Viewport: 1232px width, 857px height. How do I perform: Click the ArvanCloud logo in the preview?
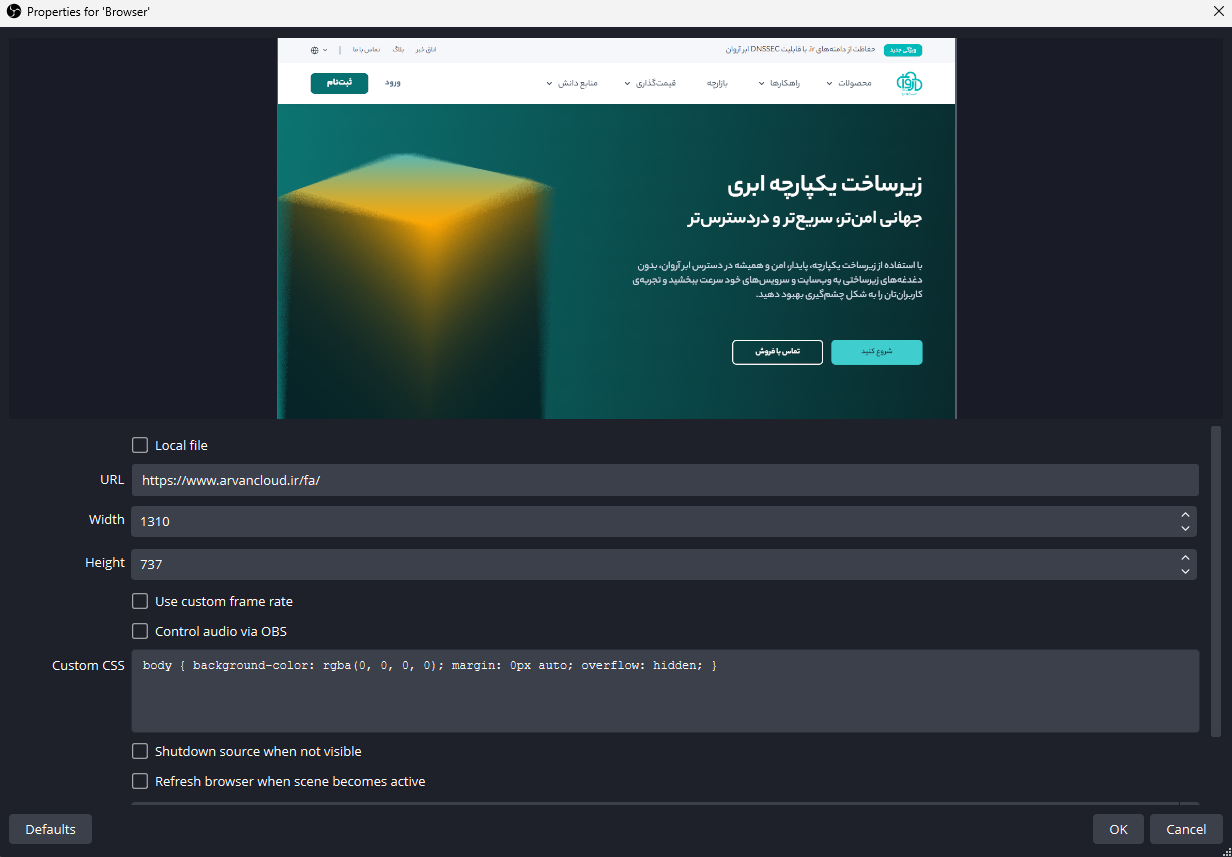[909, 83]
